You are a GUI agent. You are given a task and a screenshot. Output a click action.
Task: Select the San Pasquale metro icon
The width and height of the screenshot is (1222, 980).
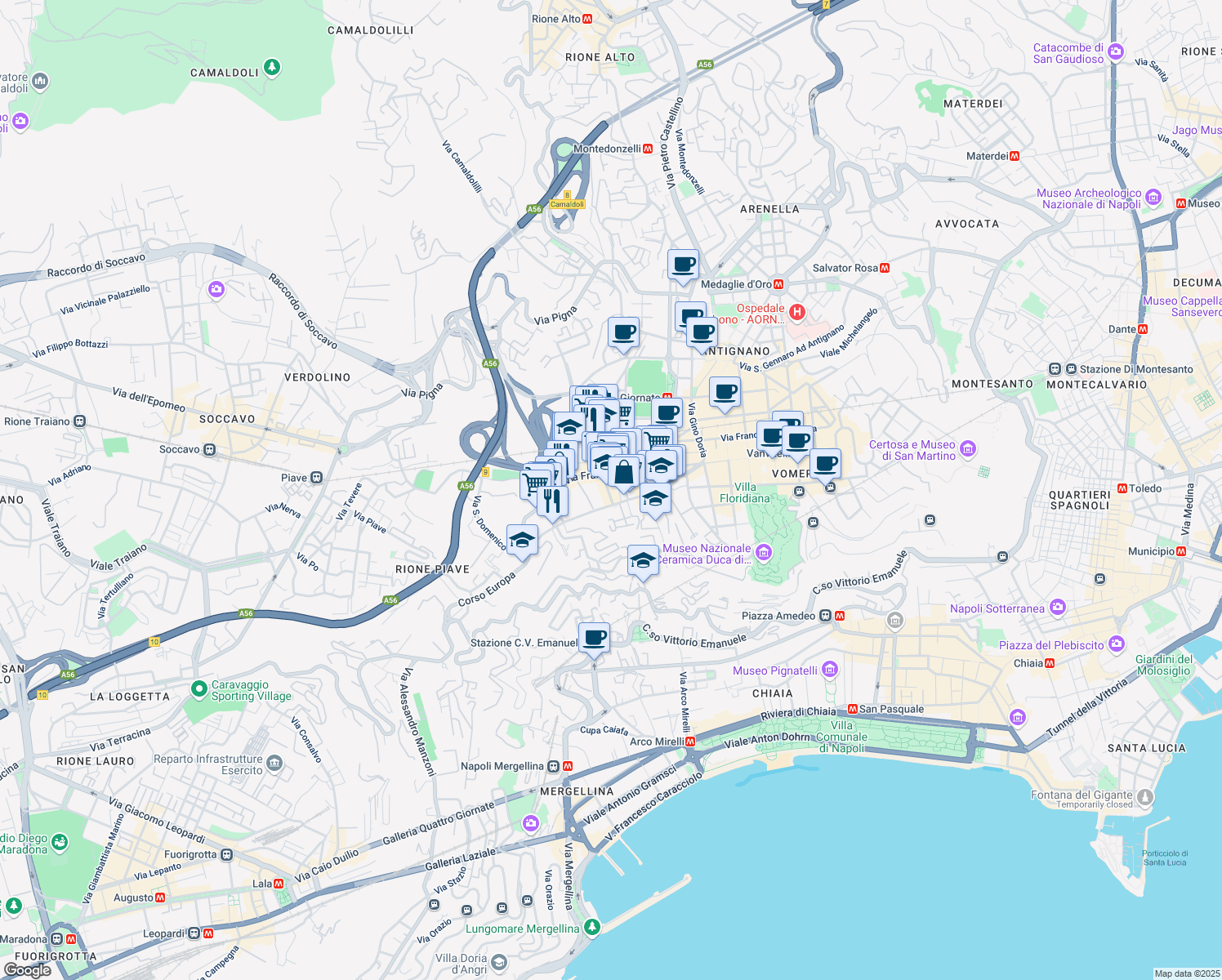853,709
